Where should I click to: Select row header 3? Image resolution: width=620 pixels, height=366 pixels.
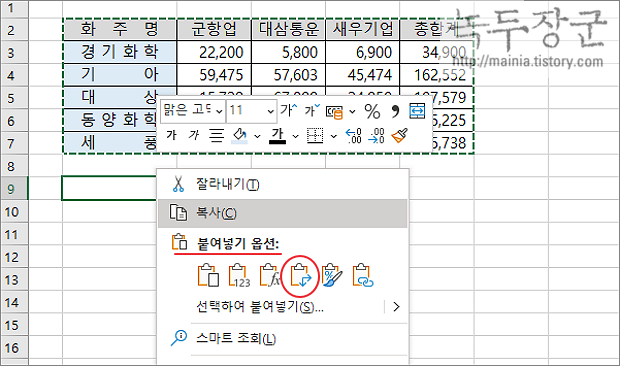tap(14, 53)
